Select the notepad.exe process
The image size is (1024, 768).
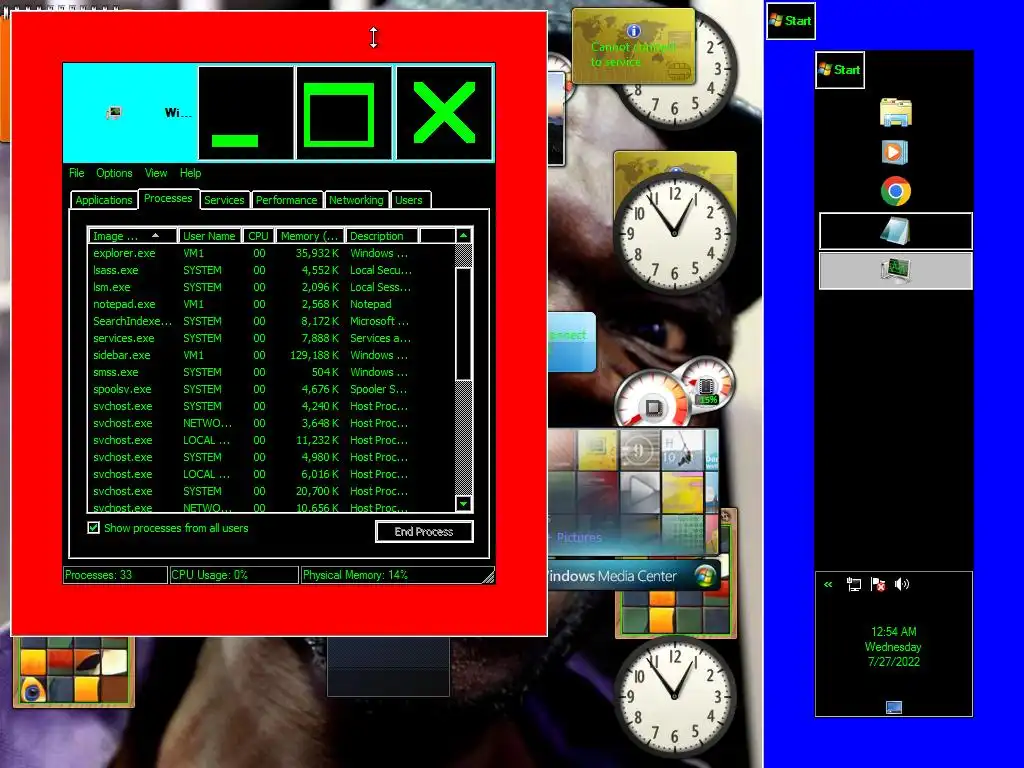pos(271,304)
